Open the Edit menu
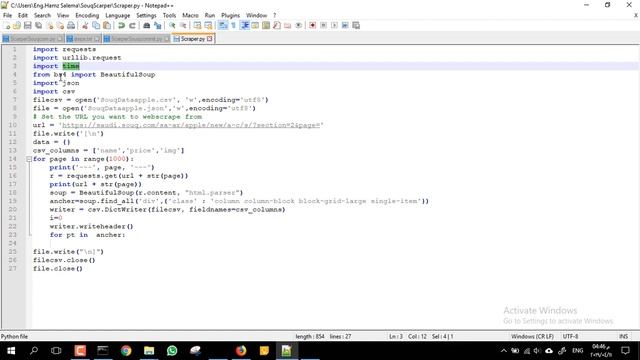The height and width of the screenshot is (360, 640). click(23, 15)
